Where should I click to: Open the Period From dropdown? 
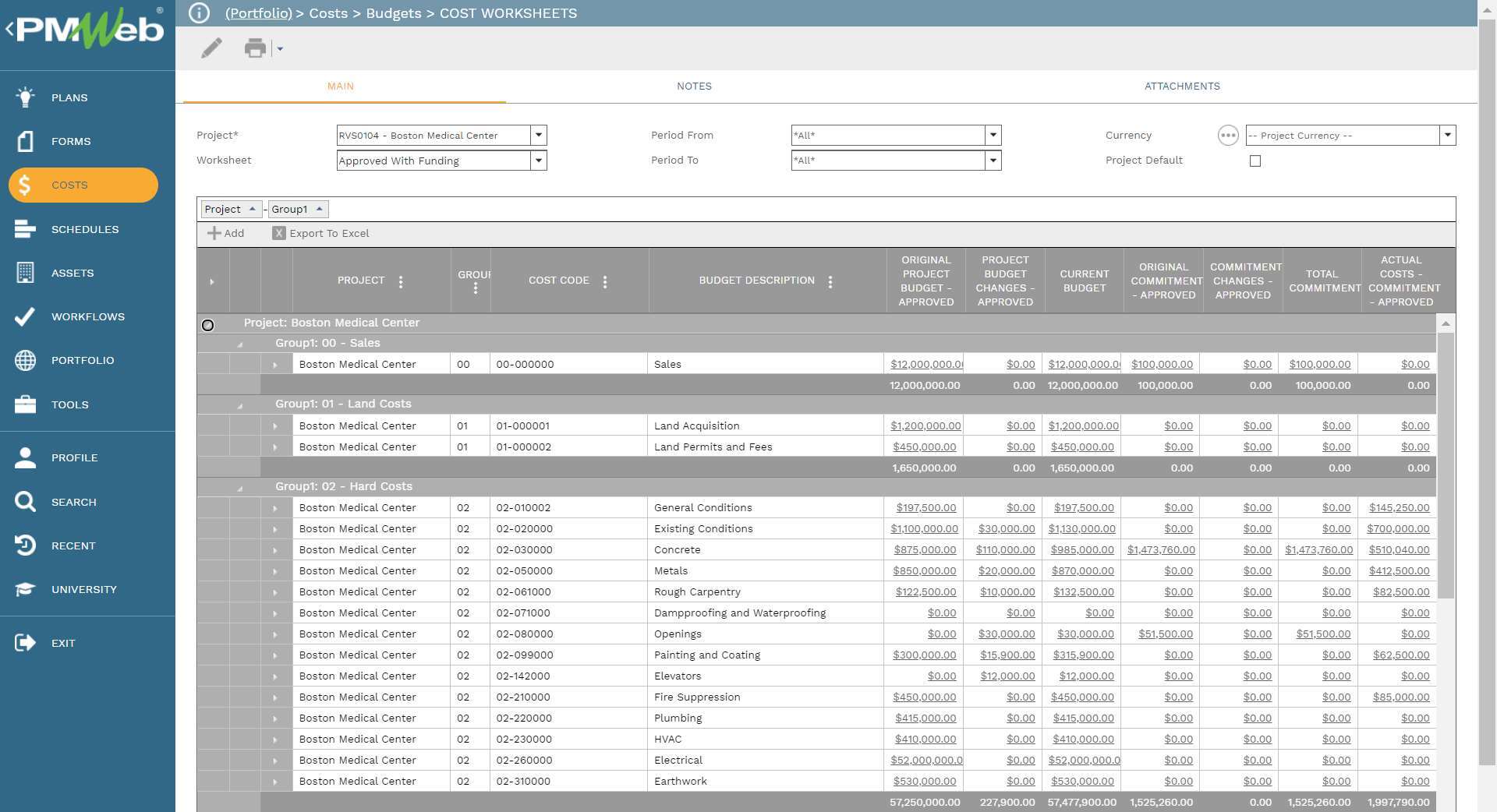pos(993,136)
